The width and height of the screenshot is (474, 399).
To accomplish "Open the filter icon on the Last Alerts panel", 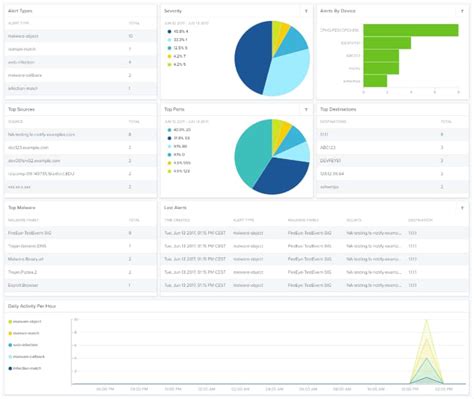I will pos(462,208).
